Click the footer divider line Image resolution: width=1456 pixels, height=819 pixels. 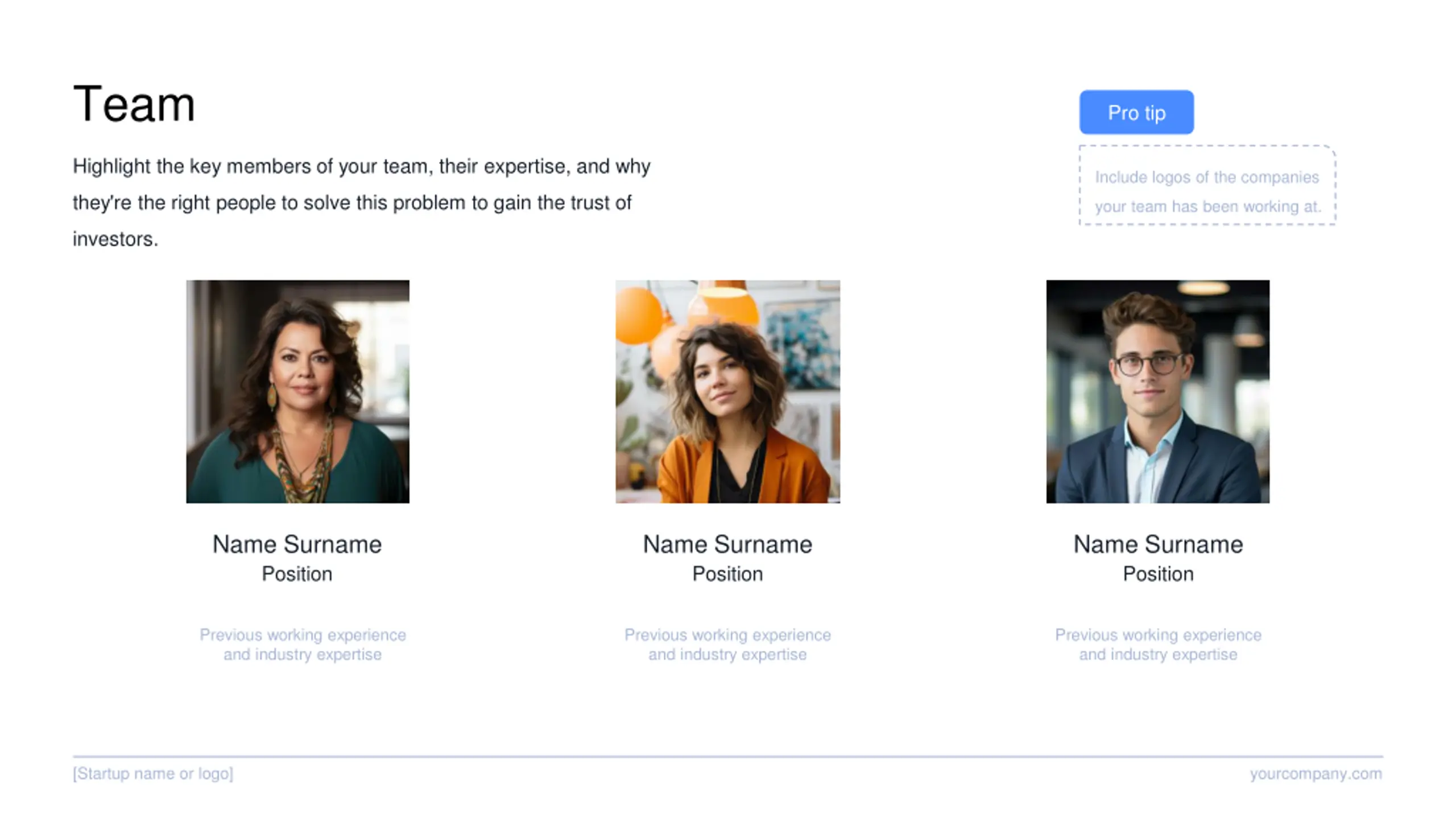728,756
